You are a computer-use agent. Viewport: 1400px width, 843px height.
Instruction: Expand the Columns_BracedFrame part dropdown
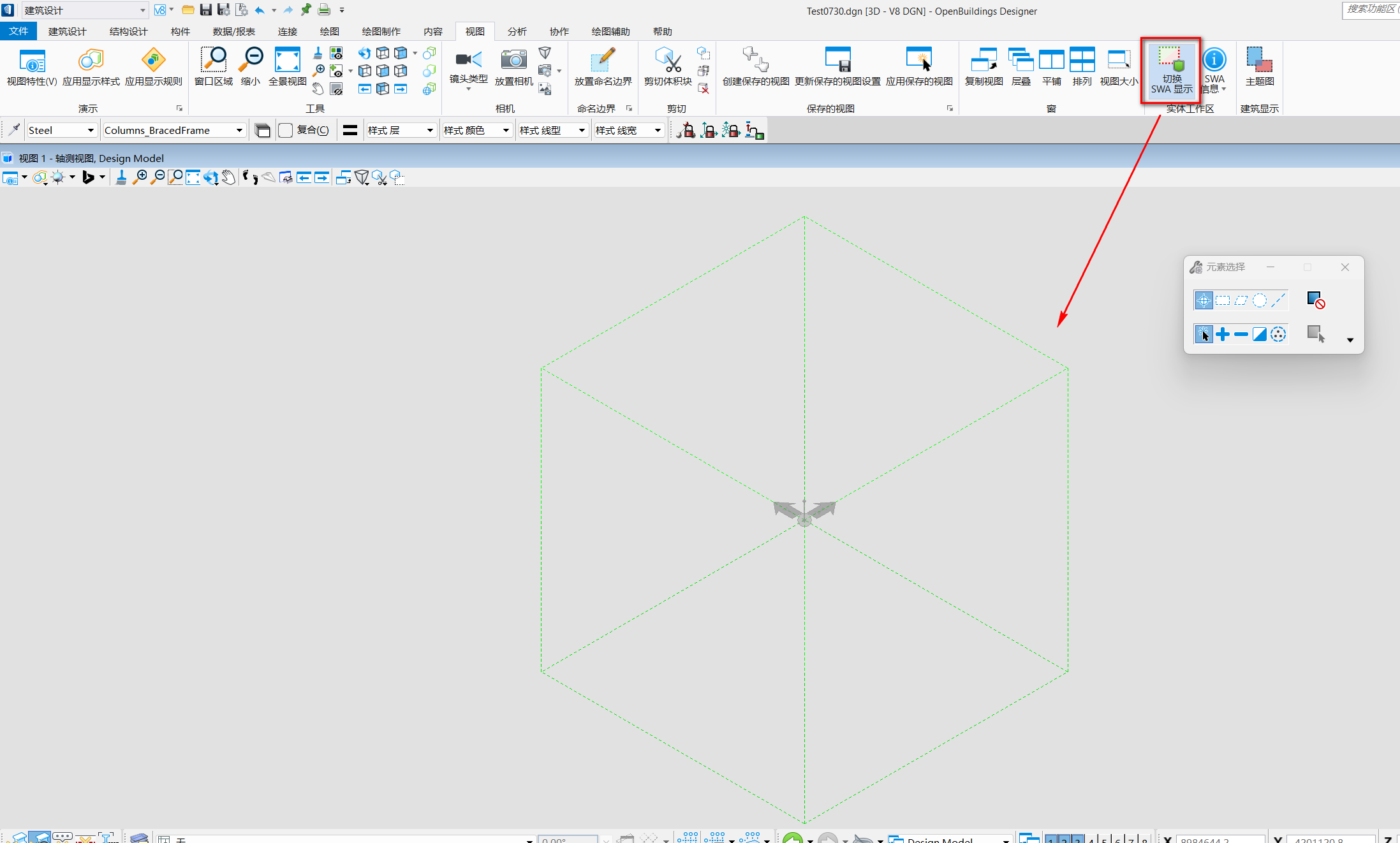[239, 131]
